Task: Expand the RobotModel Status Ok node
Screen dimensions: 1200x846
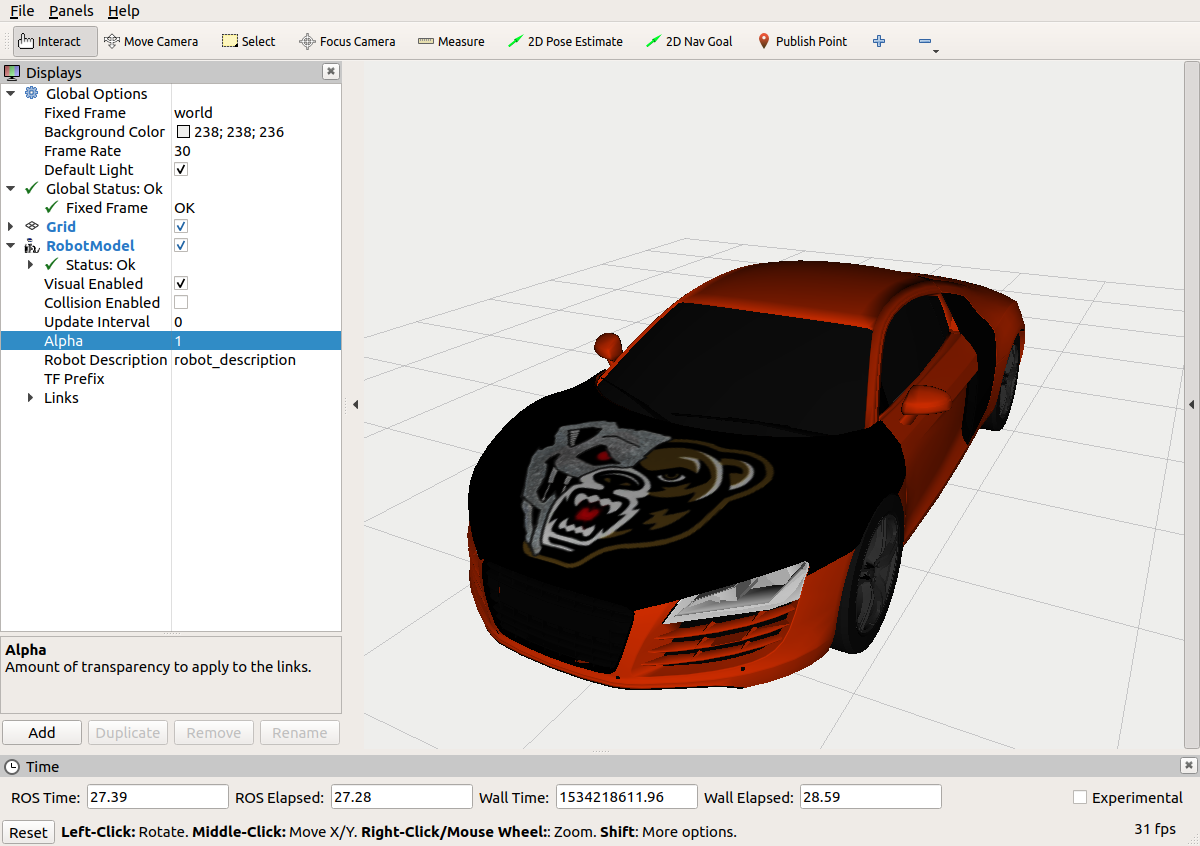Action: pos(31,264)
